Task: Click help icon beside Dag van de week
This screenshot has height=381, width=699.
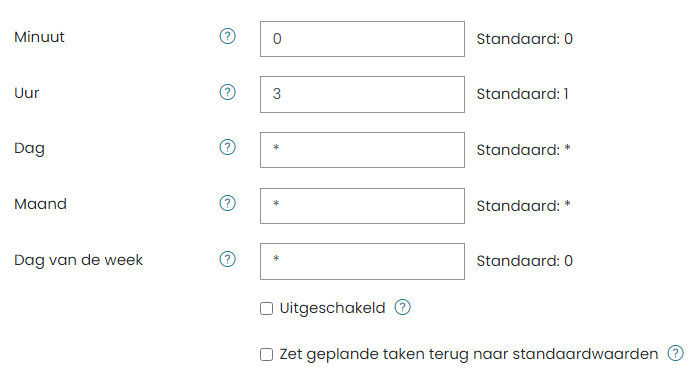Action: click(x=227, y=259)
